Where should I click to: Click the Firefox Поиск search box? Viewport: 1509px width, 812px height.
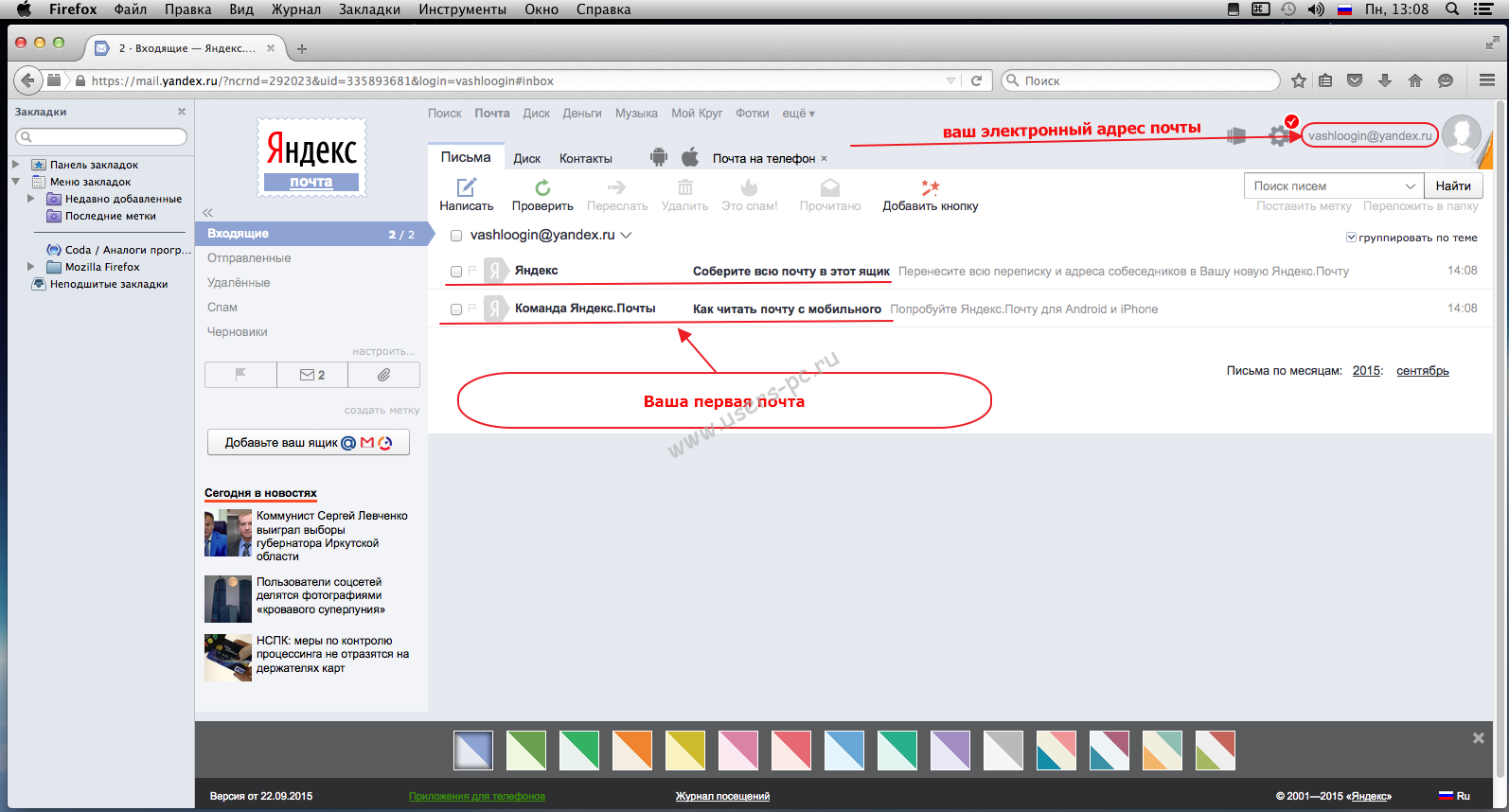pyautogui.click(x=1141, y=80)
